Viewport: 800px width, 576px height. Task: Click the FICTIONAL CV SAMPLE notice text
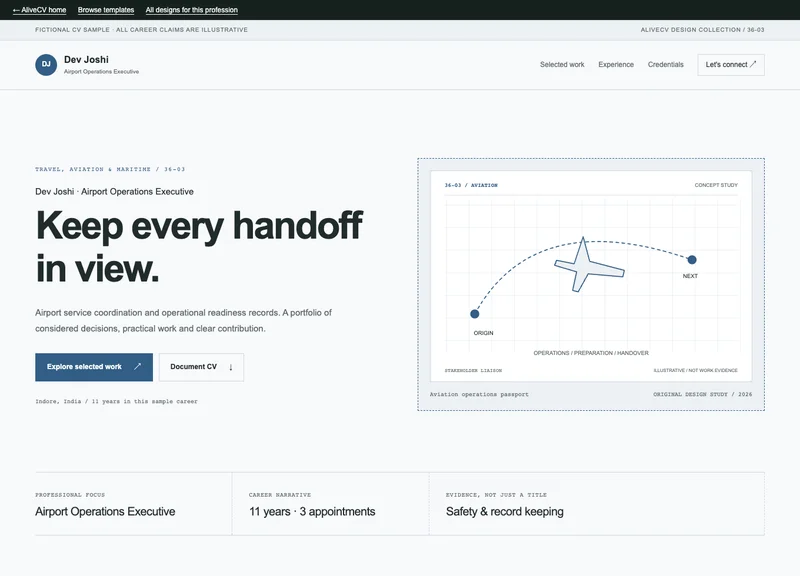coord(141,30)
